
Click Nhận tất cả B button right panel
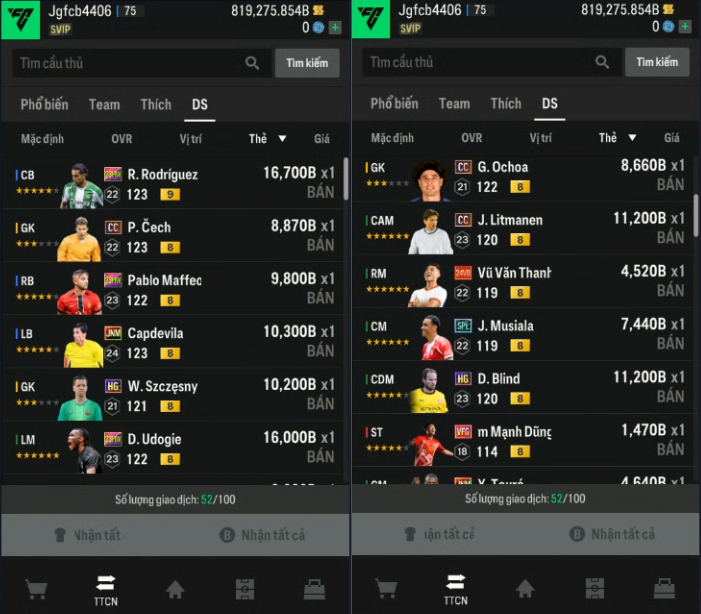click(x=612, y=534)
